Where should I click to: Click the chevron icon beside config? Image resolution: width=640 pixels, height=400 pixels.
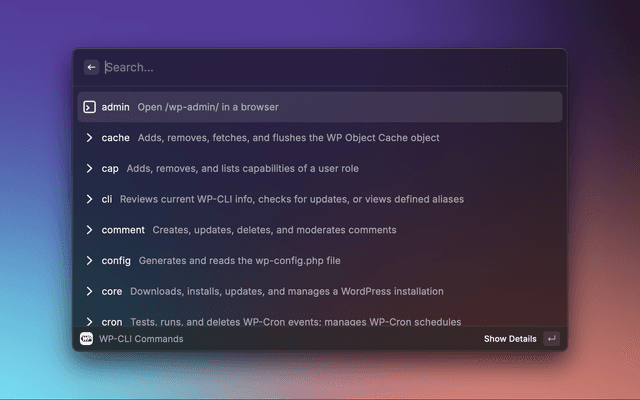pyautogui.click(x=89, y=261)
